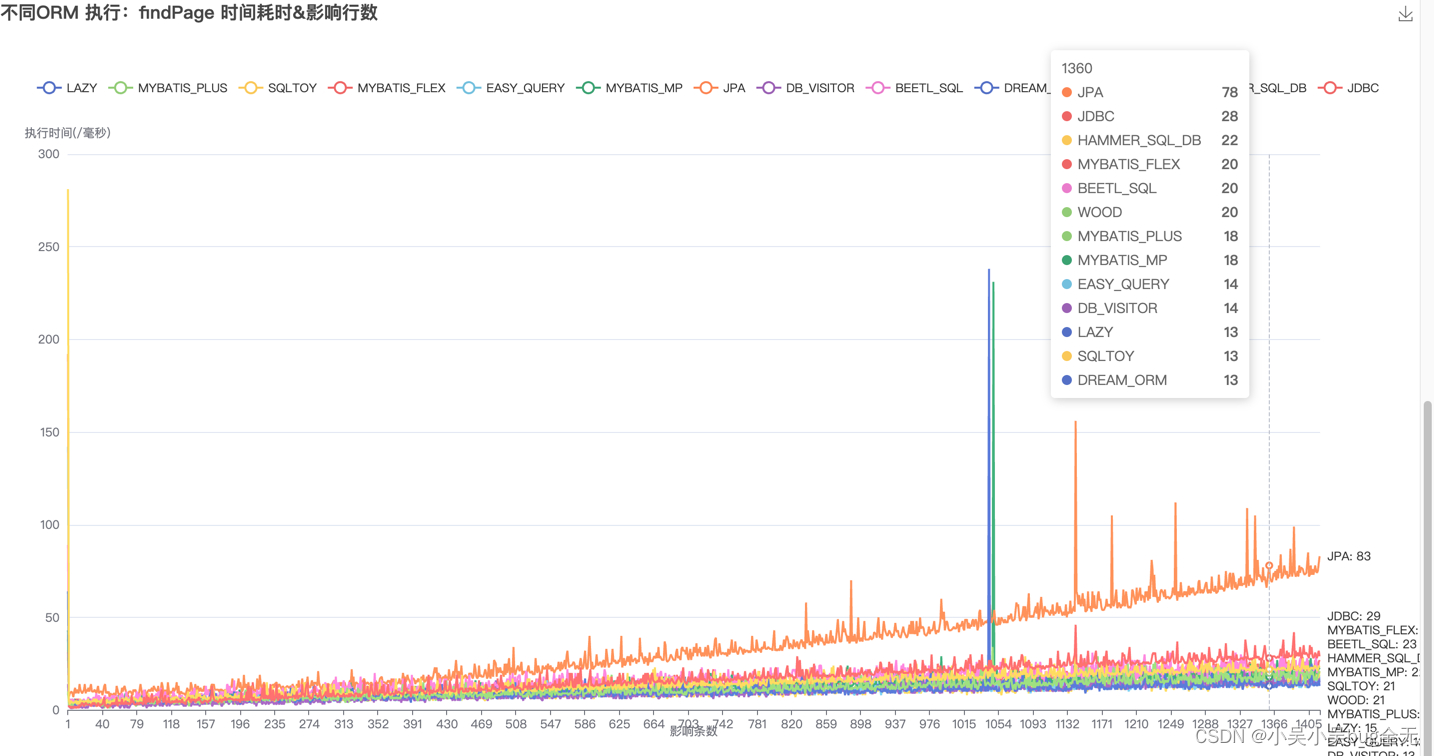Click the SQLTOY 13 tooltip row
Image resolution: width=1434 pixels, height=756 pixels.
(1150, 356)
